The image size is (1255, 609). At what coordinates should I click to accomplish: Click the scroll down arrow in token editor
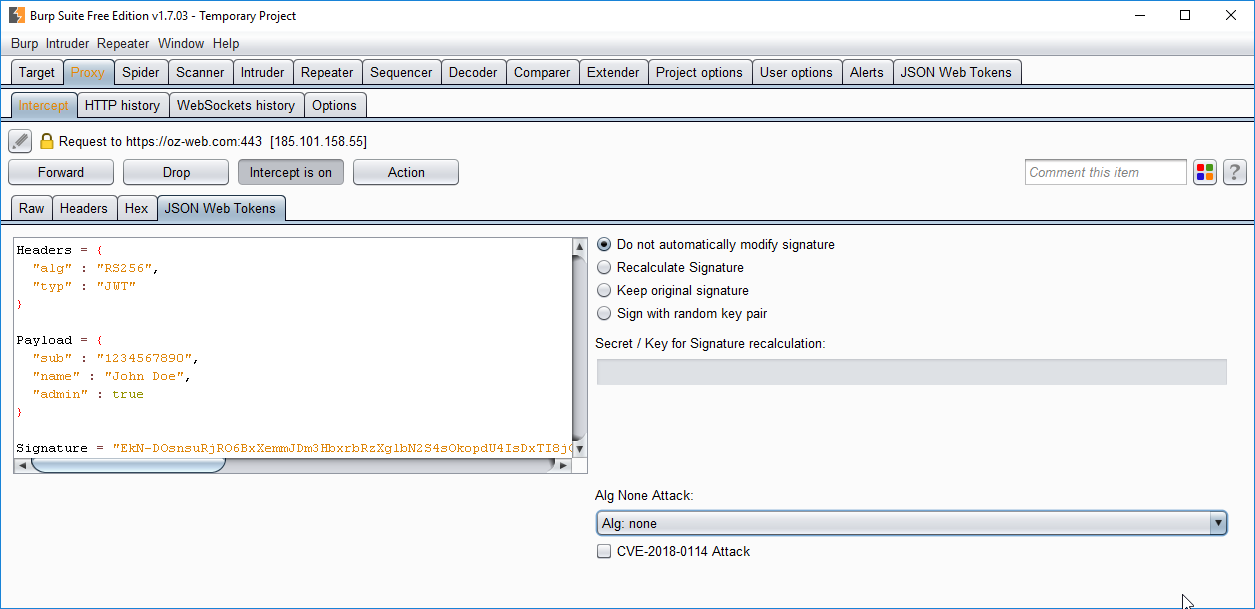580,449
